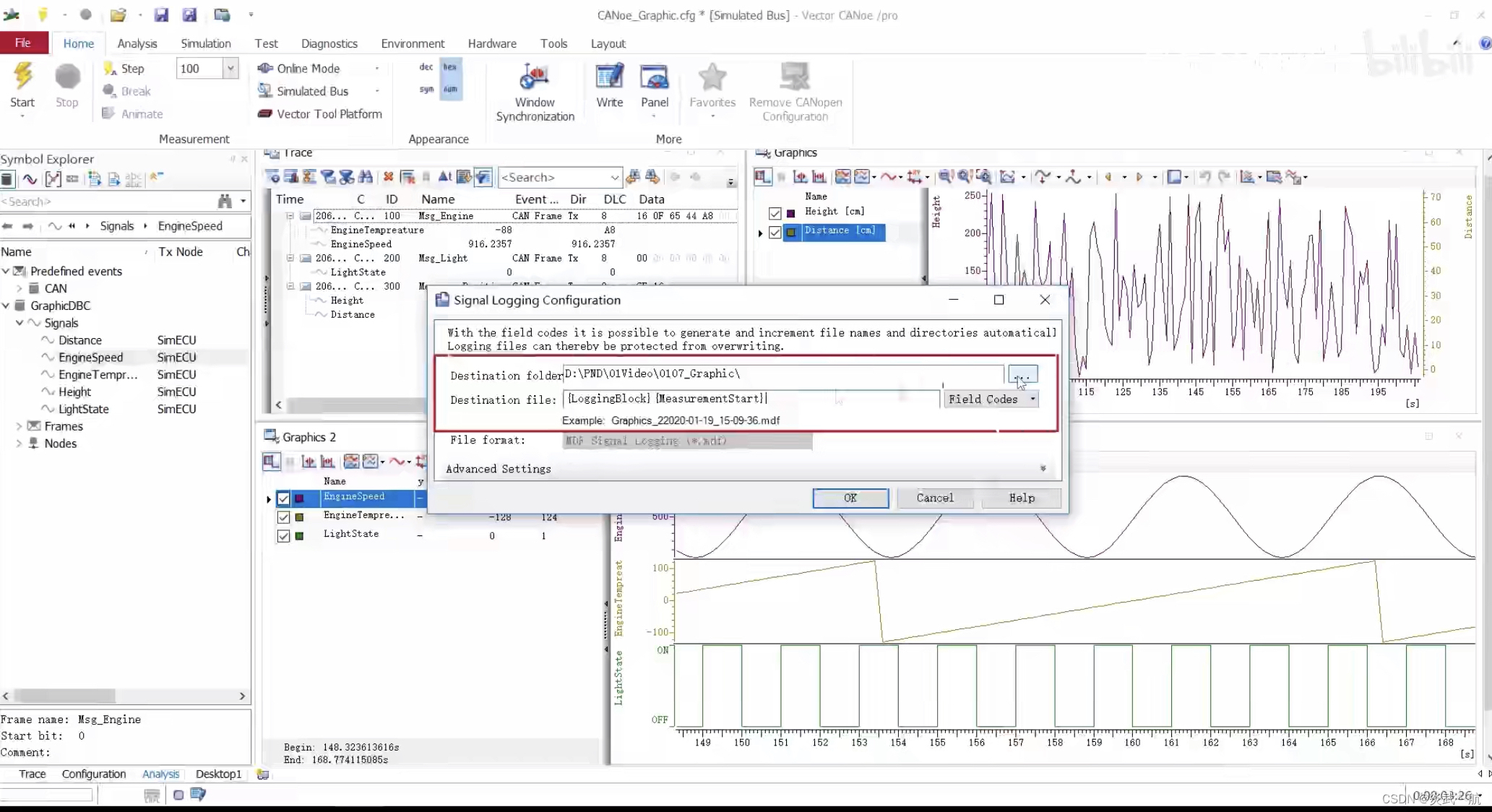Open the Simulation ribbon tab

coord(205,43)
